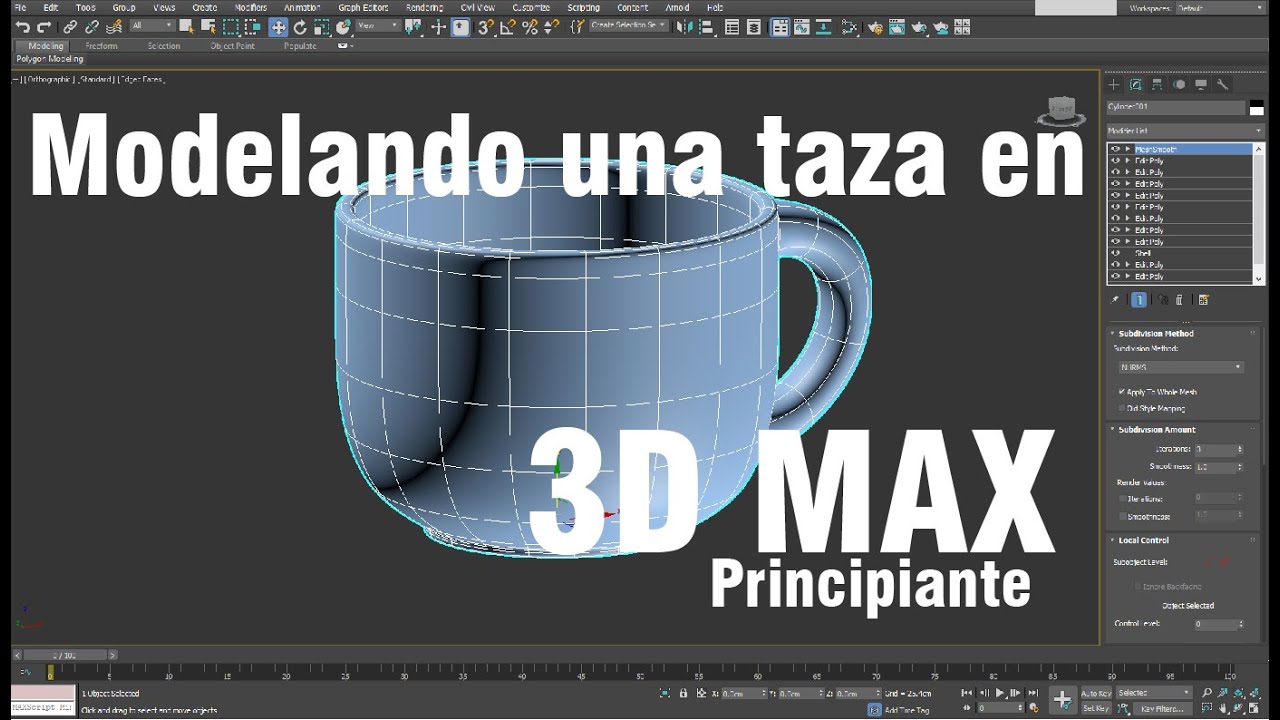Switch to the Utilities wrench panel tab
The width and height of the screenshot is (1280, 720).
point(1223,85)
